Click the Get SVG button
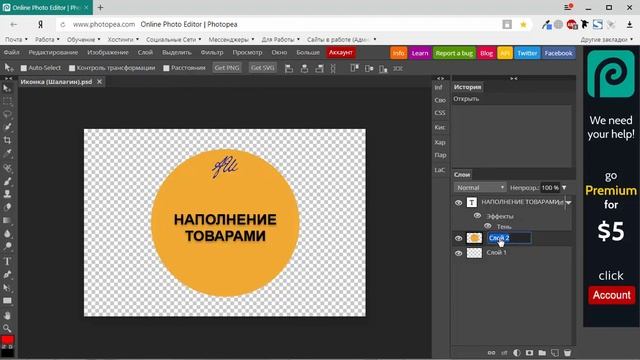The image size is (640, 360). tap(262, 68)
